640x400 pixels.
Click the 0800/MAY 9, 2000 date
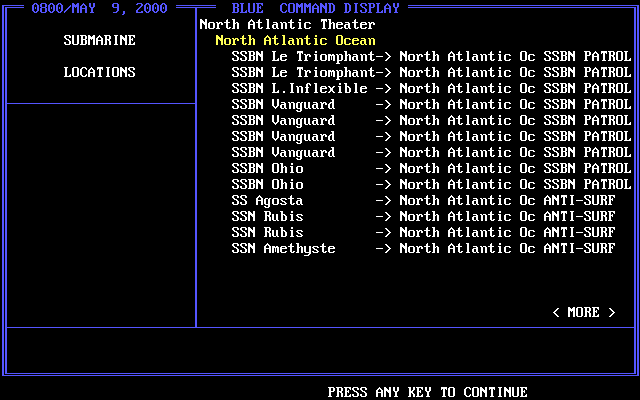pyautogui.click(x=99, y=8)
